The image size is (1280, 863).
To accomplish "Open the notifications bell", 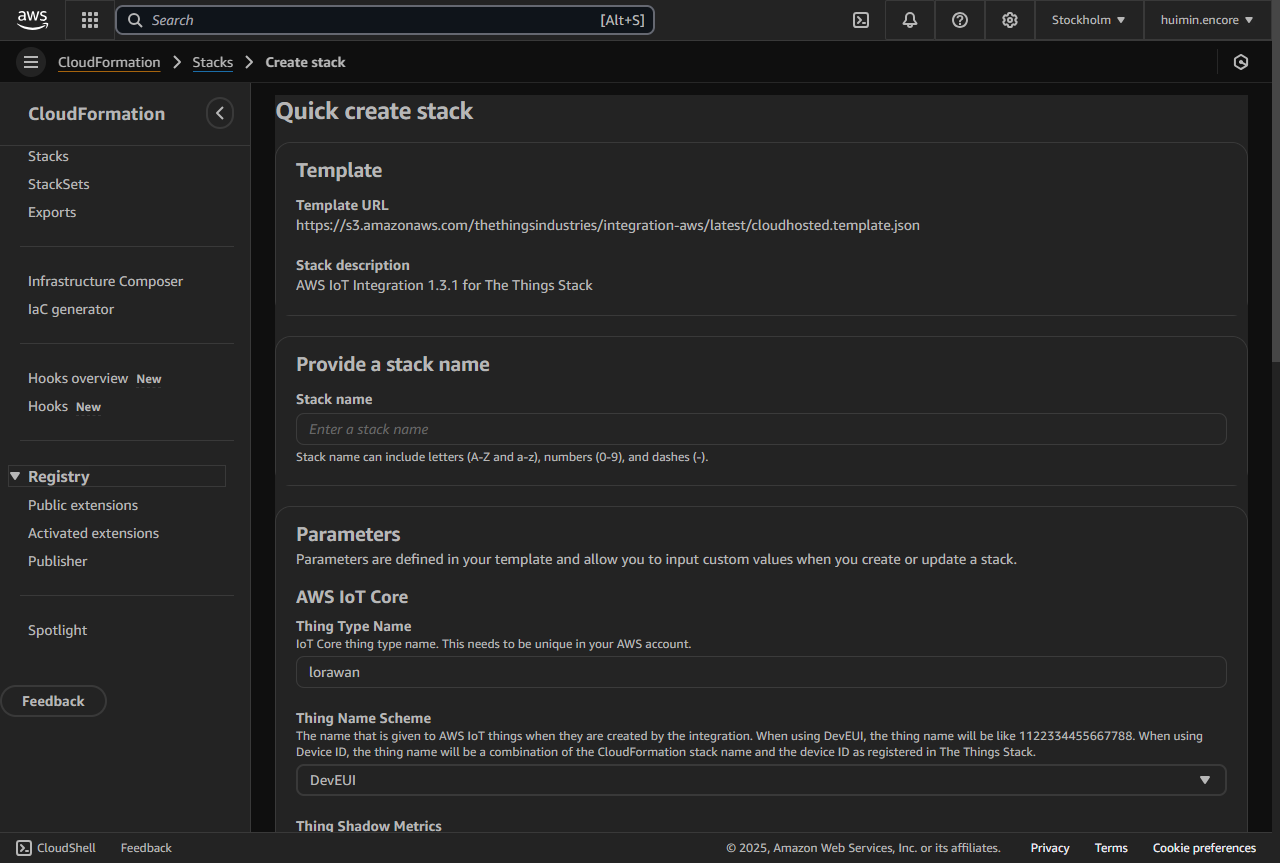I will (x=910, y=20).
